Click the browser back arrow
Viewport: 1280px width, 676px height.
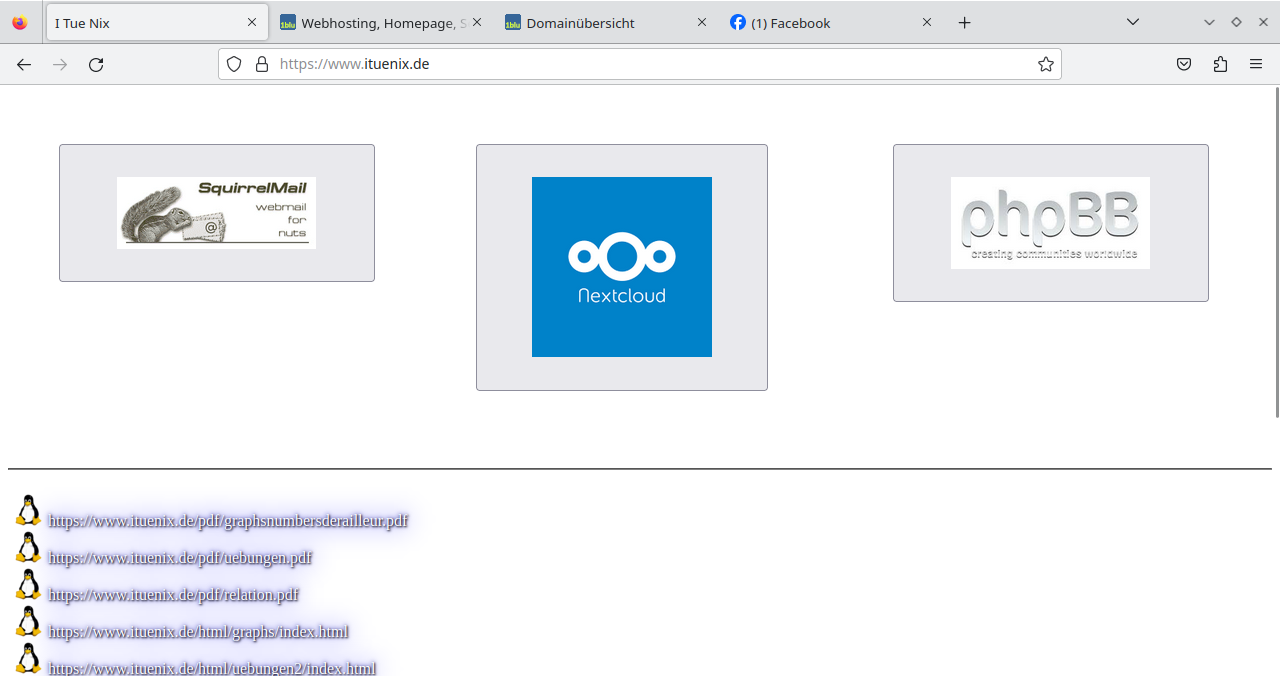tap(24, 64)
